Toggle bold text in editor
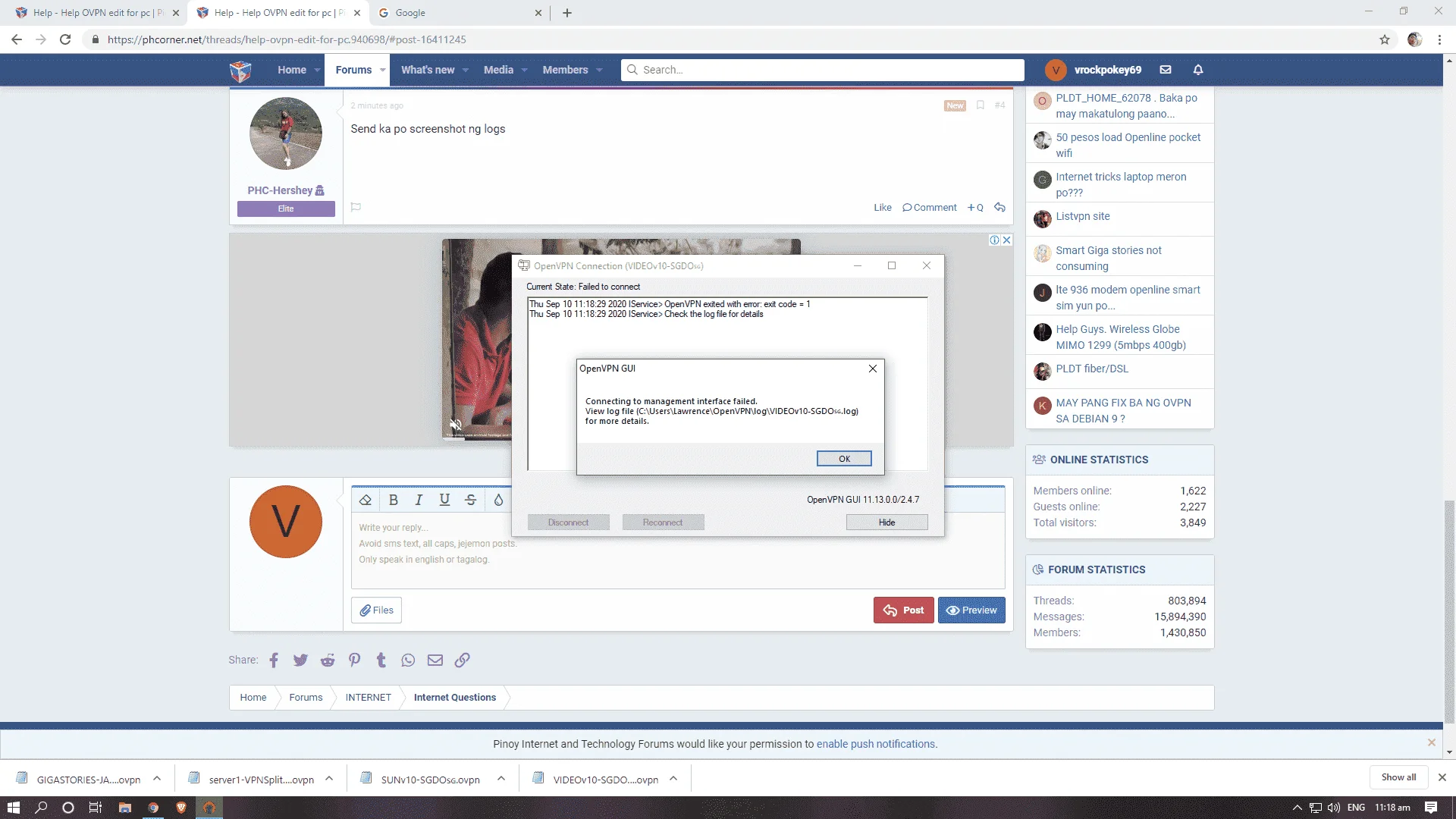The width and height of the screenshot is (1456, 819). 393,500
